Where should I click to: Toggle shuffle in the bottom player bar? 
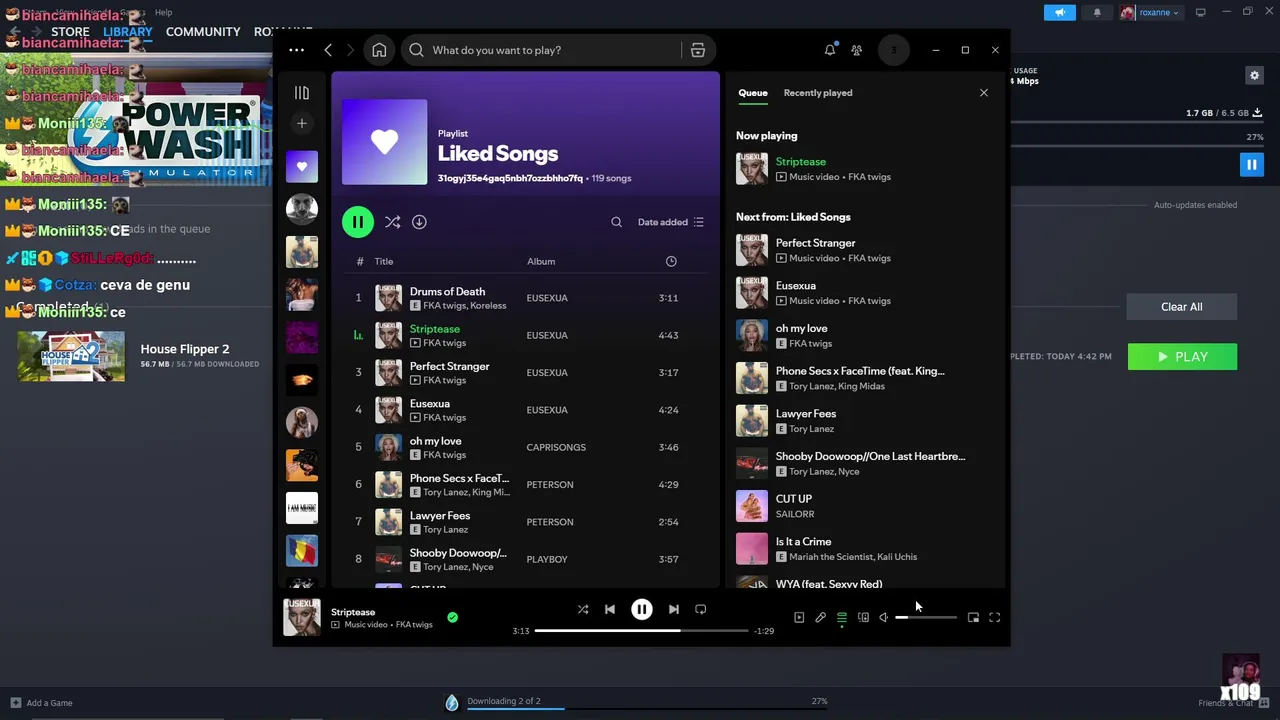click(583, 609)
